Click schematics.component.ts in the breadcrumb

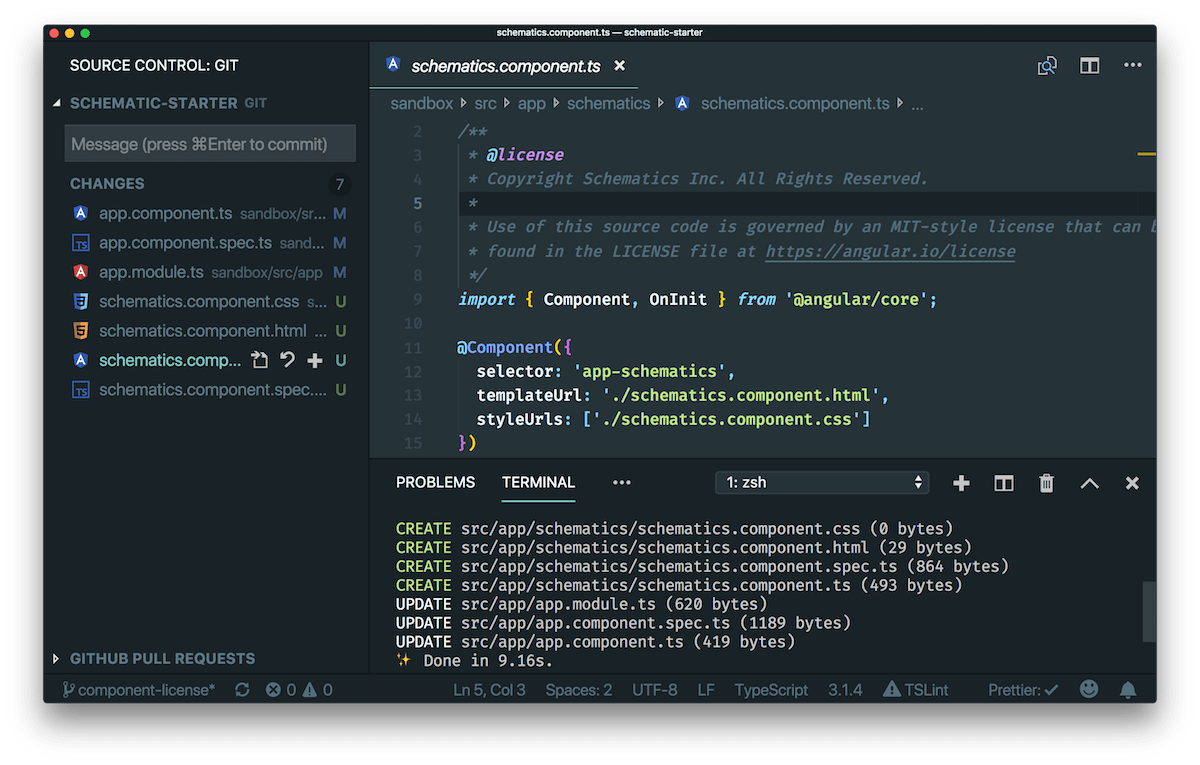pos(795,103)
